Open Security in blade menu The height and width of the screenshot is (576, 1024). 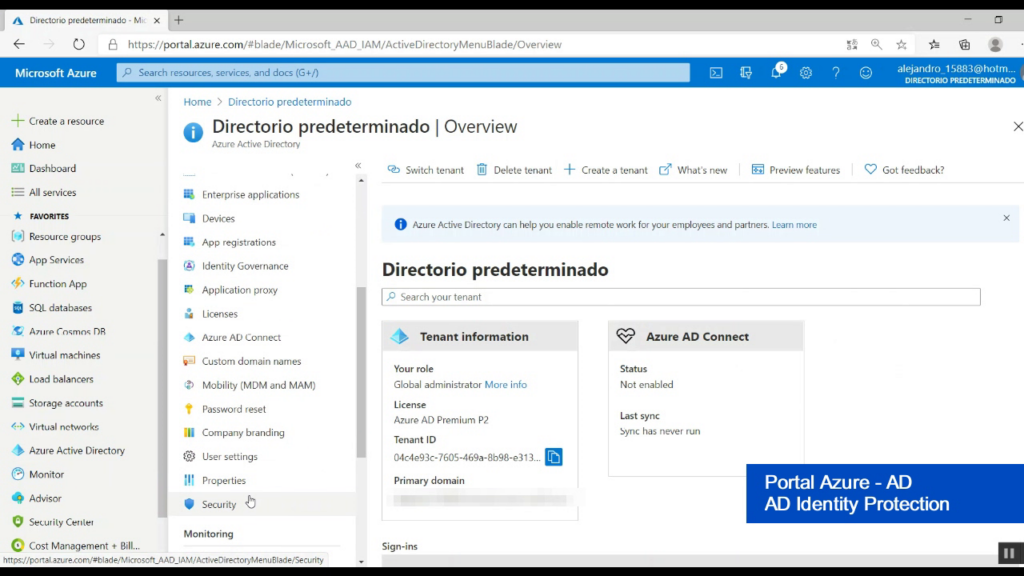click(x=219, y=504)
